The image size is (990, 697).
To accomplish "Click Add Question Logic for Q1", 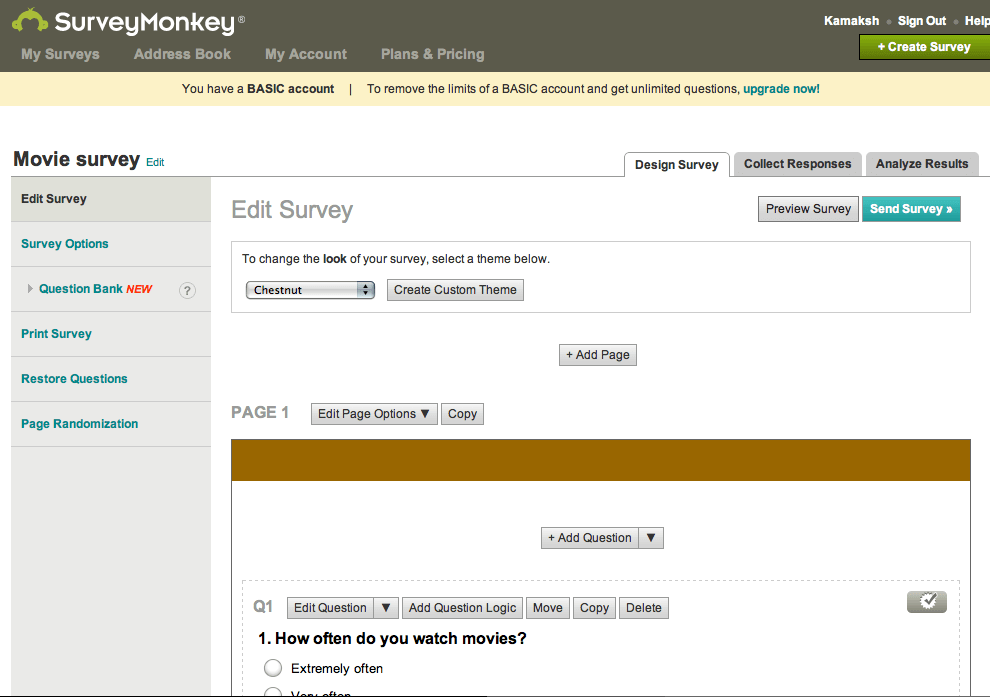I will [x=462, y=608].
